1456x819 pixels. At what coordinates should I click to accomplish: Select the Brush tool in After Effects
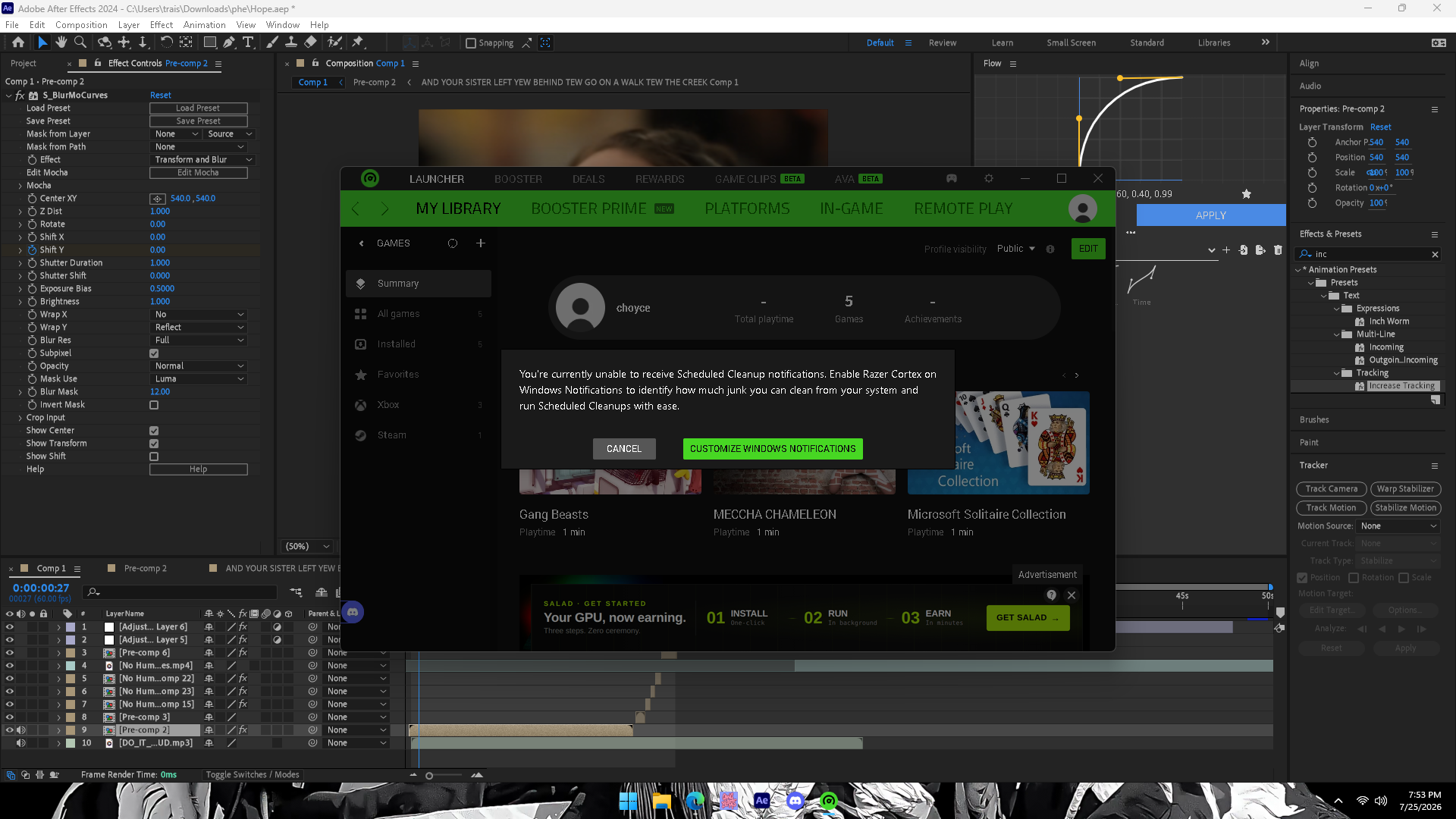point(272,42)
